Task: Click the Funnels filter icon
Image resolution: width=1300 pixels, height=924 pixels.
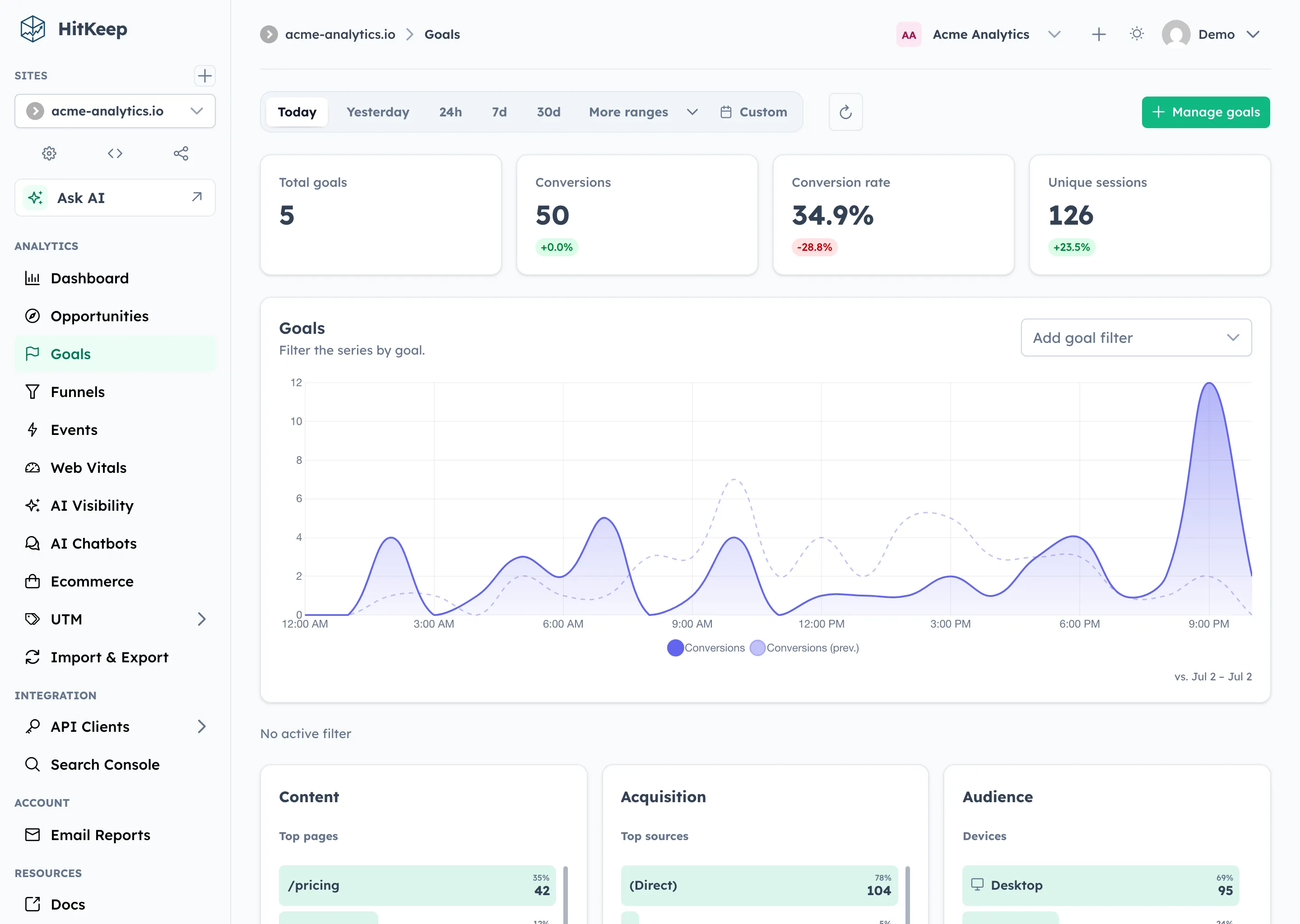Action: [32, 392]
